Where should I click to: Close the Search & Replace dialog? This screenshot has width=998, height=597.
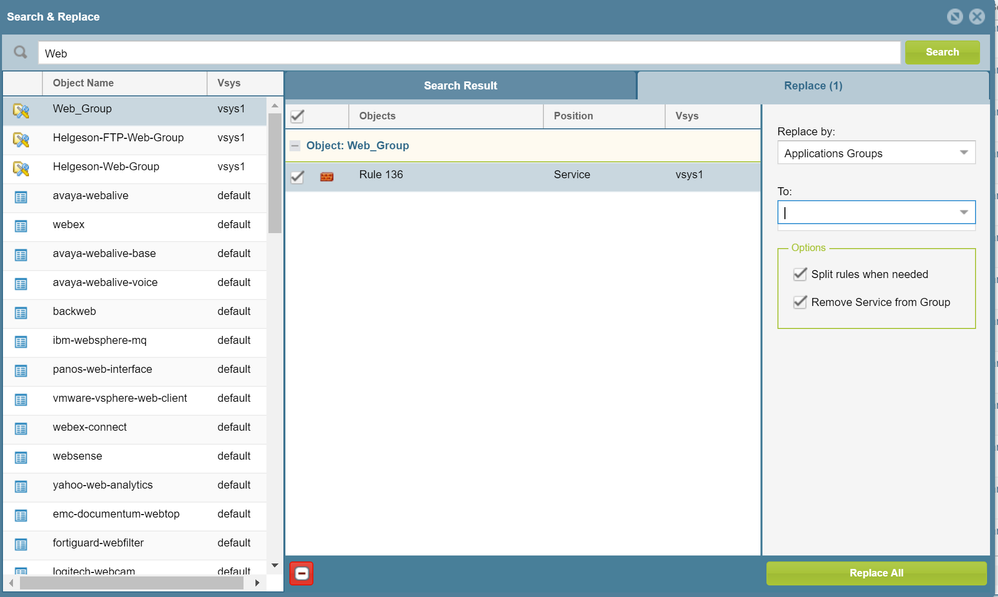[x=977, y=17]
